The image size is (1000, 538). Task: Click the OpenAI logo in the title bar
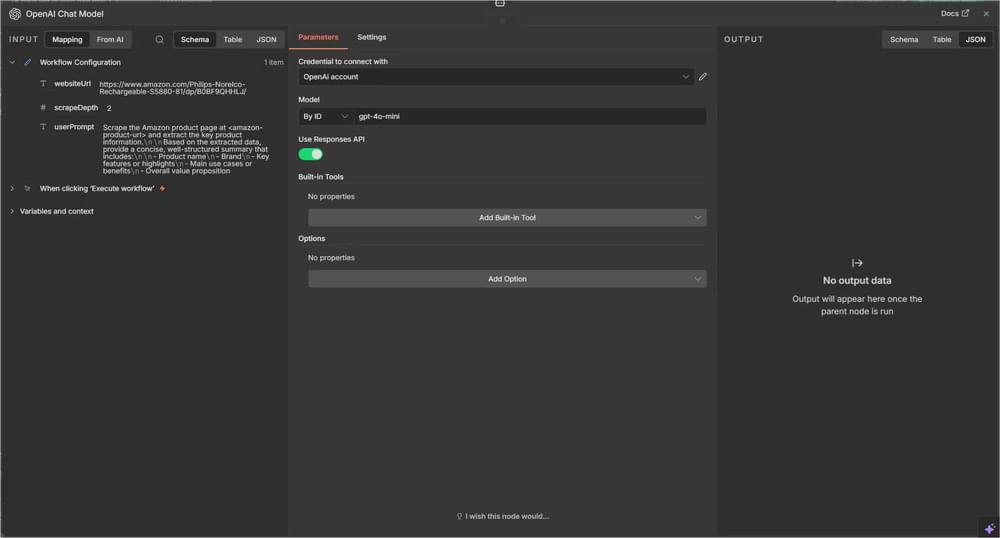point(15,14)
